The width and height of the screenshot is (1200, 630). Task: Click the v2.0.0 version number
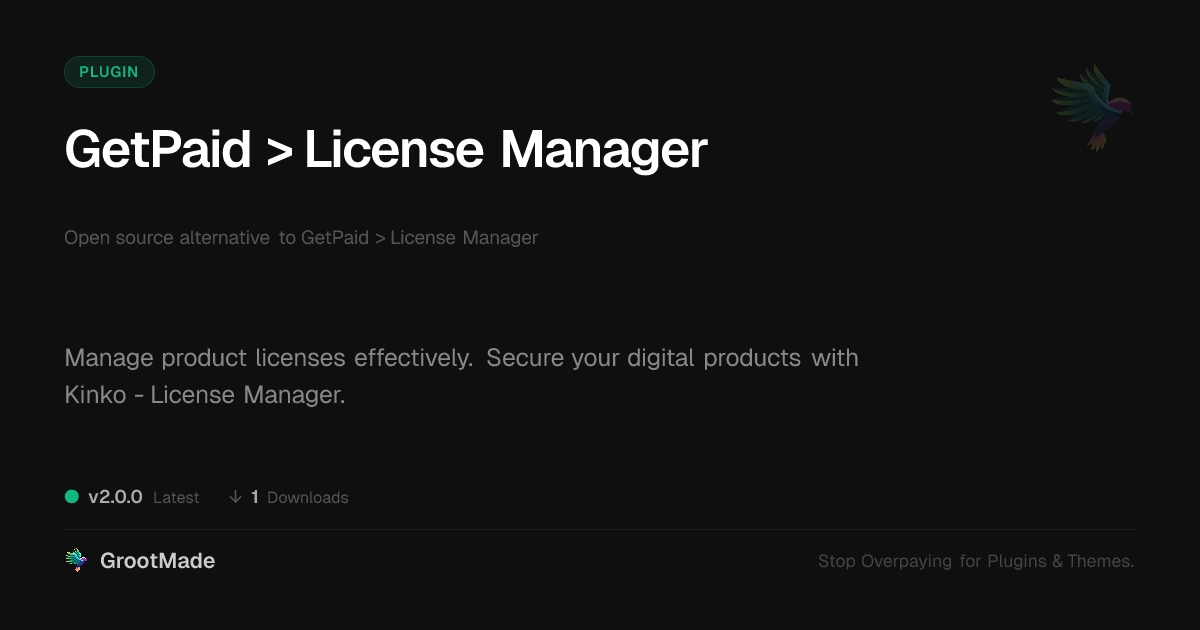[x=115, y=497]
